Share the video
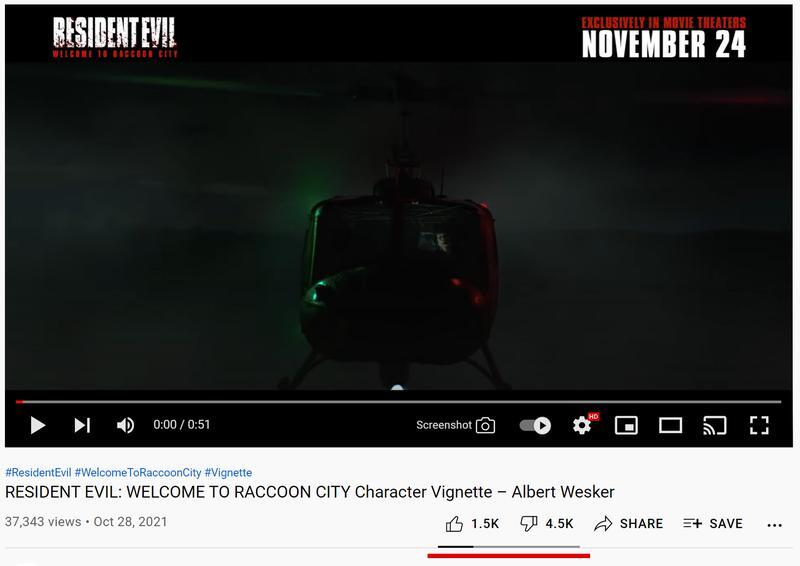800x566 pixels. point(629,524)
